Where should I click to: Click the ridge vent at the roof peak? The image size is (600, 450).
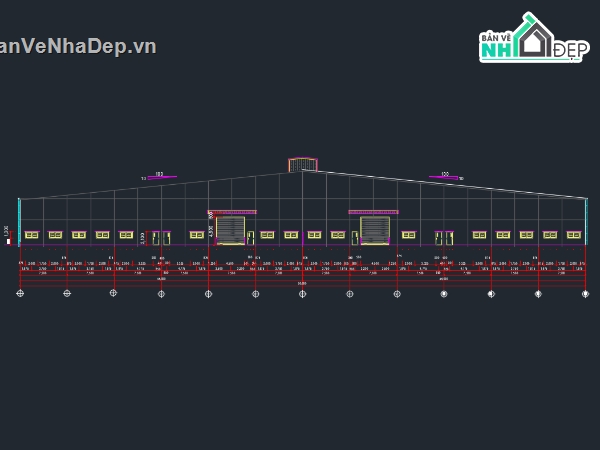[x=302, y=164]
